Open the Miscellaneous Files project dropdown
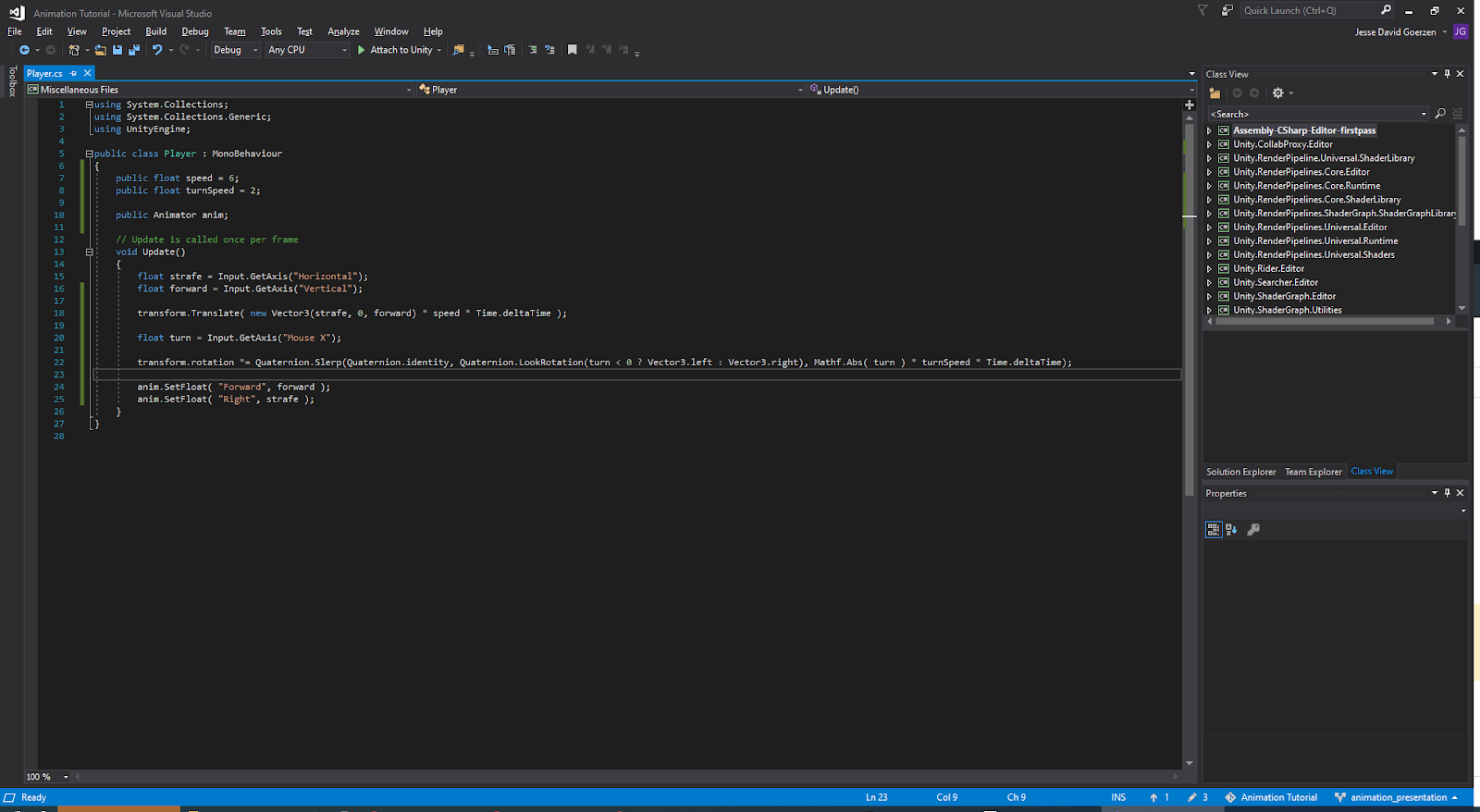1480x812 pixels. coord(219,90)
